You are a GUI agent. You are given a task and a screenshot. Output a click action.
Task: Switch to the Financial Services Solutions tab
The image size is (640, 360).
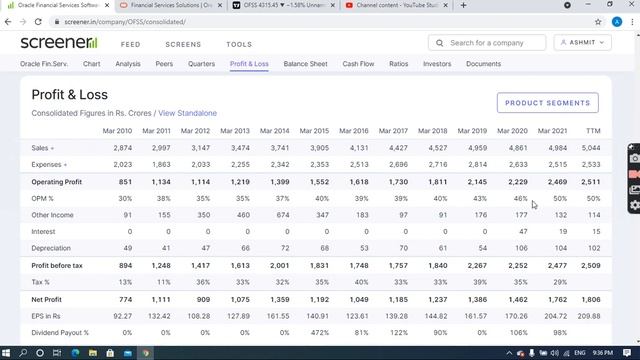click(x=171, y=5)
